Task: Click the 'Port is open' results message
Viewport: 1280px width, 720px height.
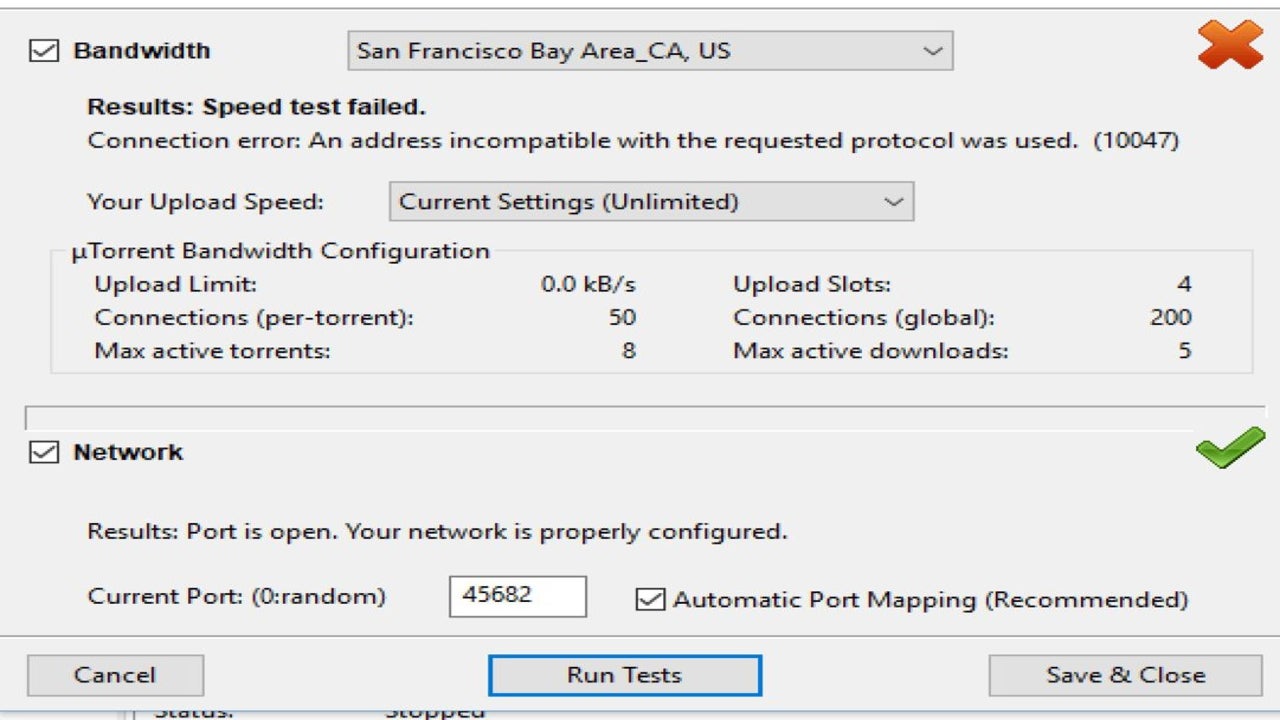Action: 437,531
